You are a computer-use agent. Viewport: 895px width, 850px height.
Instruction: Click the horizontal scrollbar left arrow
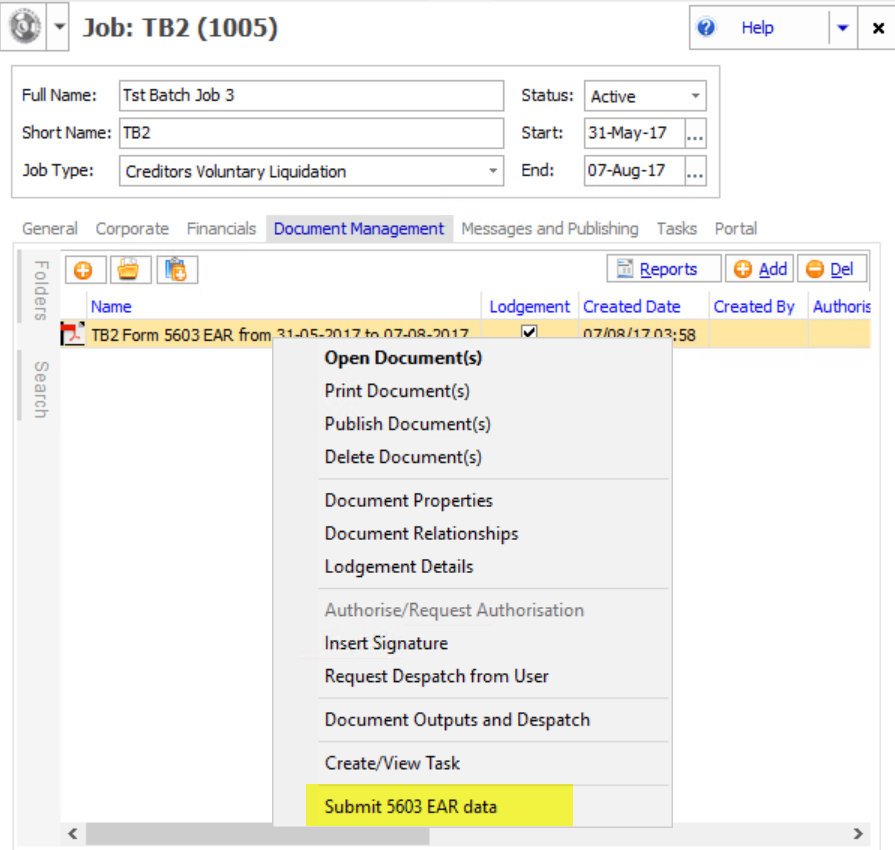[72, 834]
